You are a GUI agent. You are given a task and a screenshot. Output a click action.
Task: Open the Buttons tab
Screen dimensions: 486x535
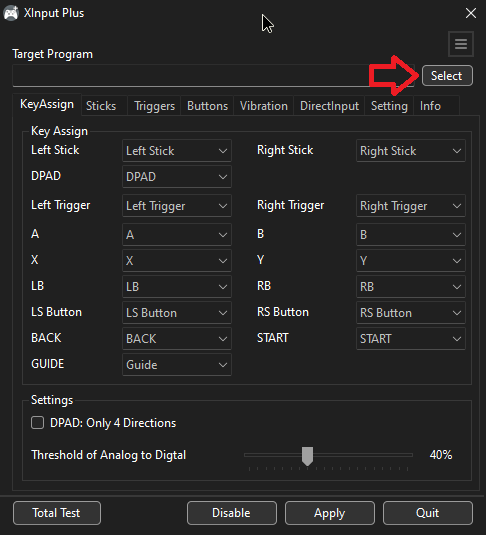pyautogui.click(x=207, y=106)
